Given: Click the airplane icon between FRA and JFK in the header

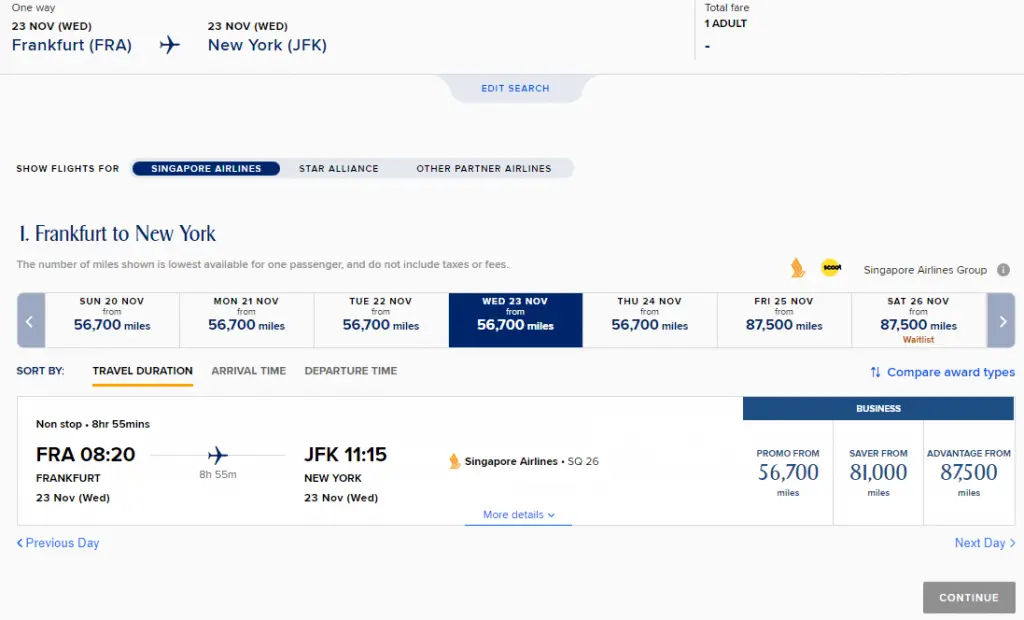Looking at the screenshot, I should pos(170,44).
